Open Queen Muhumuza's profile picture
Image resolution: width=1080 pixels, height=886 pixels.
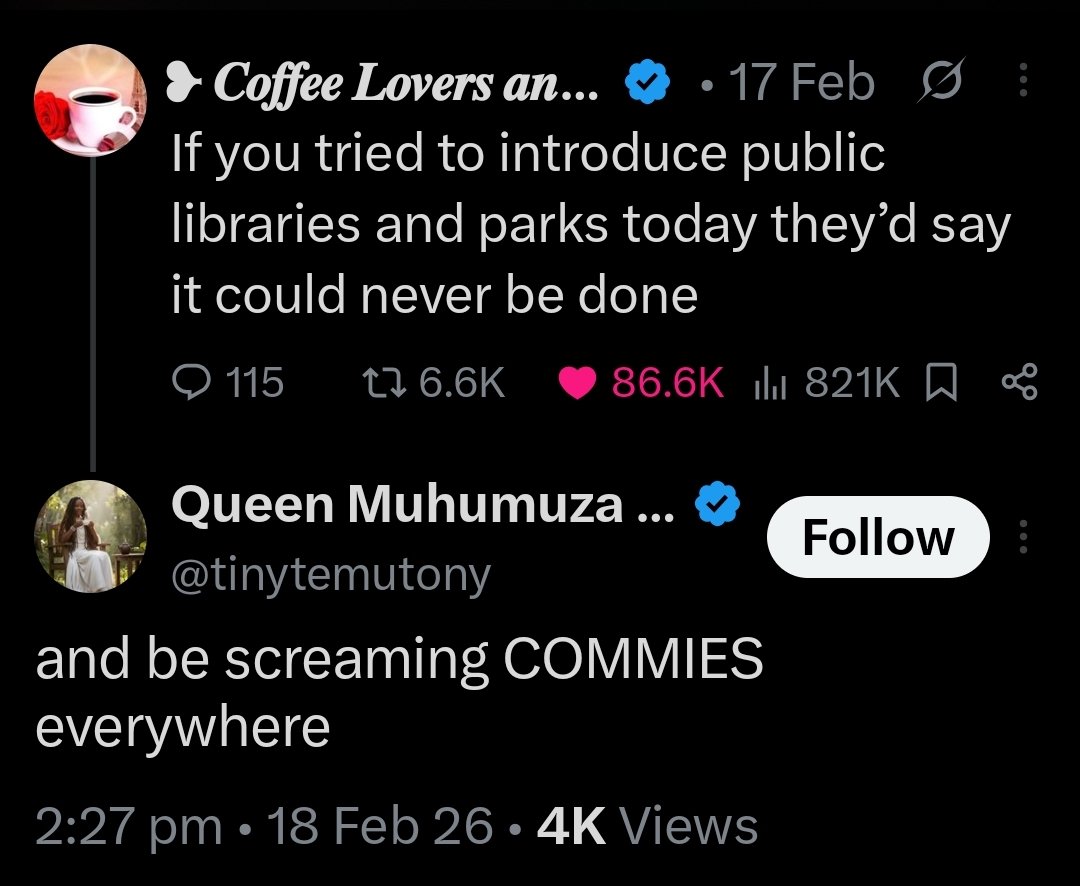point(90,537)
